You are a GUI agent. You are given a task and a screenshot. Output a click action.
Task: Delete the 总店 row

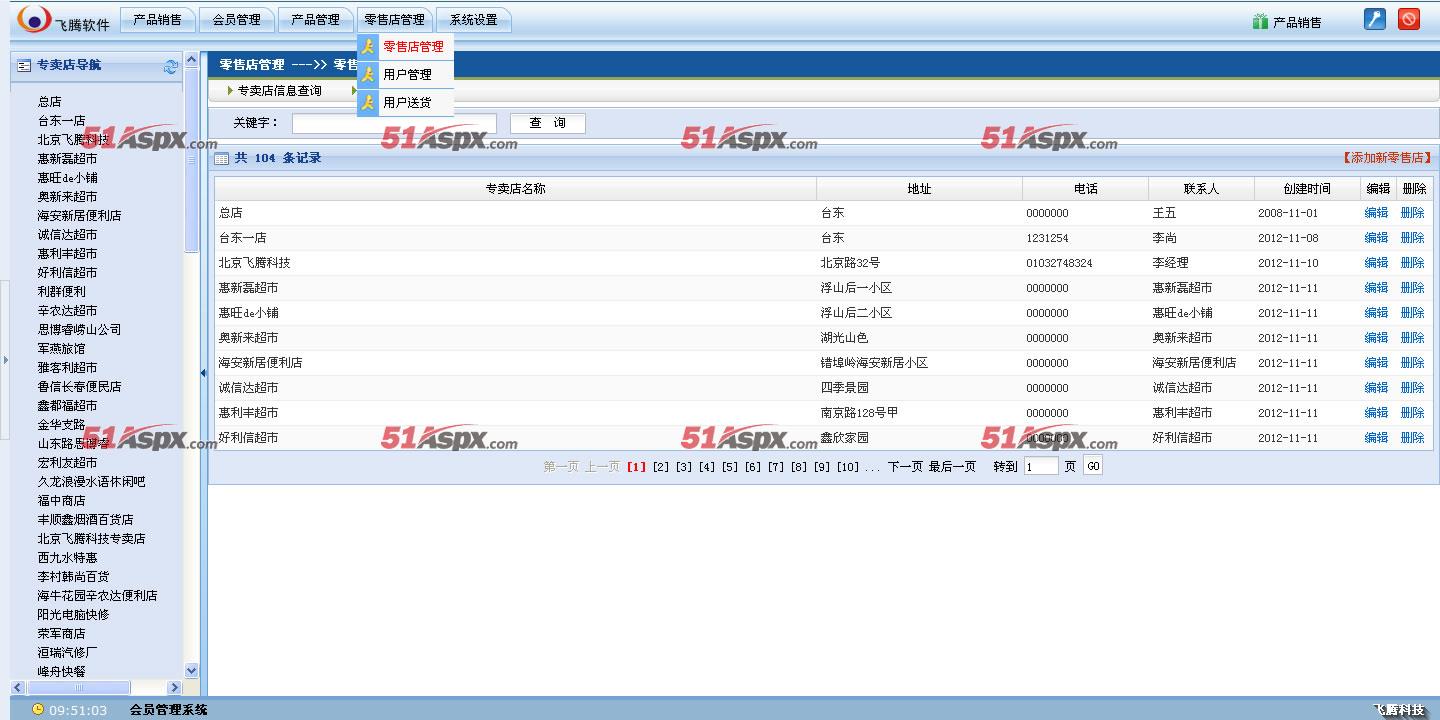[x=1412, y=213]
